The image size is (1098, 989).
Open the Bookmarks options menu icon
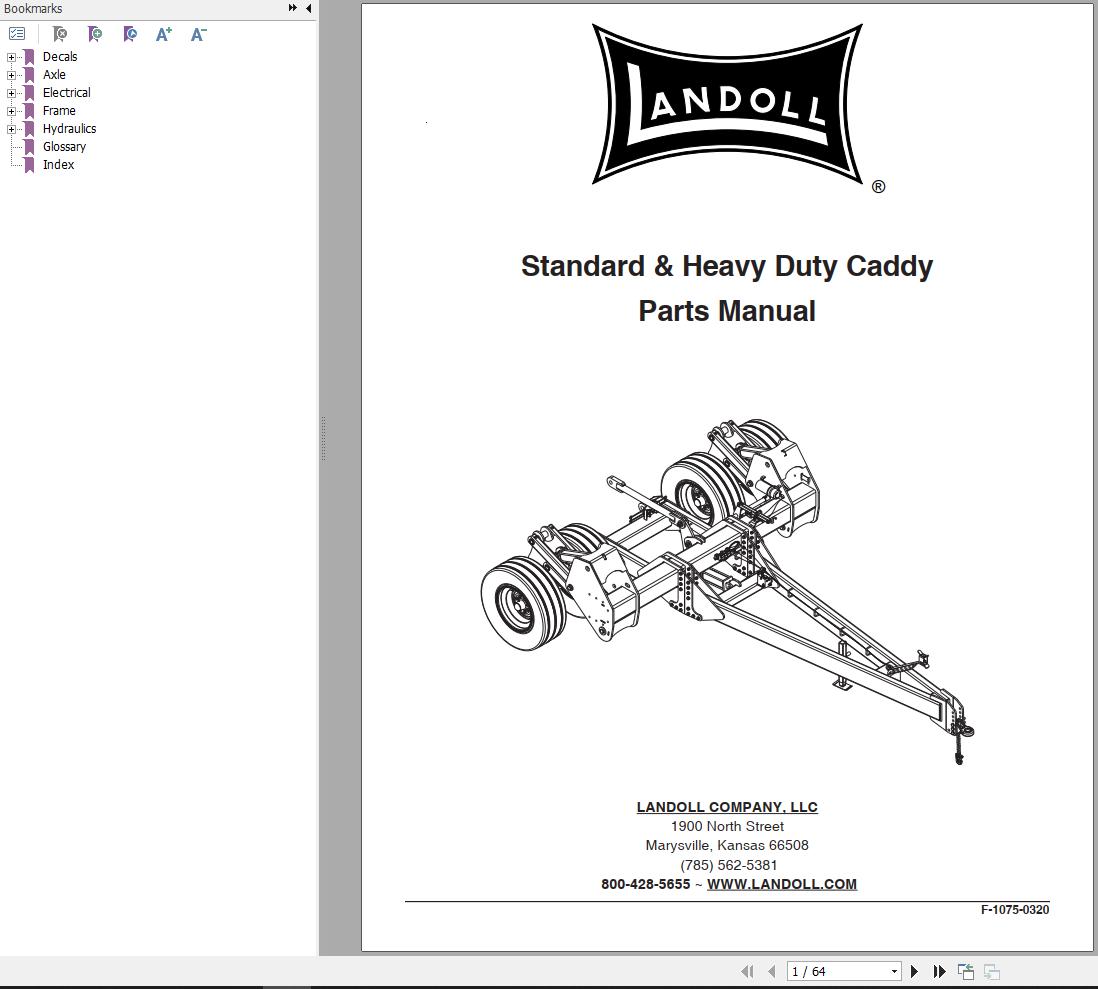point(17,34)
